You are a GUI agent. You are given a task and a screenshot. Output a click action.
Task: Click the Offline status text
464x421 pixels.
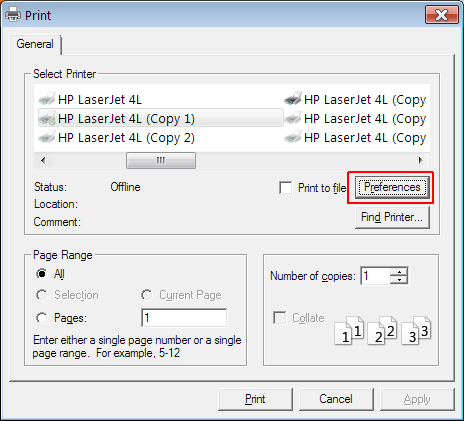(125, 187)
